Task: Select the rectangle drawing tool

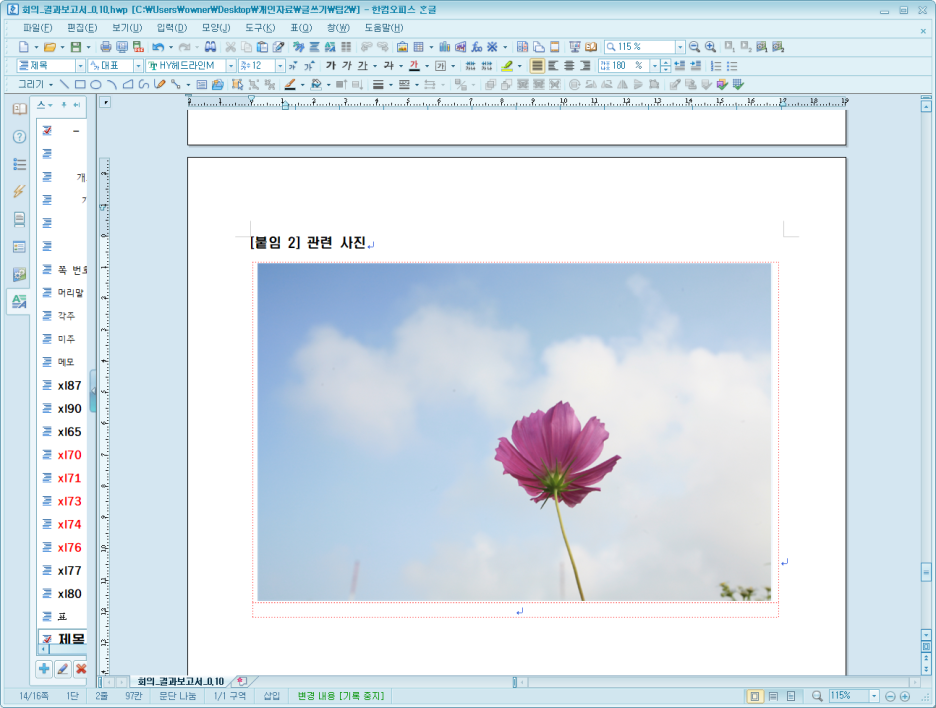Action: (80, 85)
